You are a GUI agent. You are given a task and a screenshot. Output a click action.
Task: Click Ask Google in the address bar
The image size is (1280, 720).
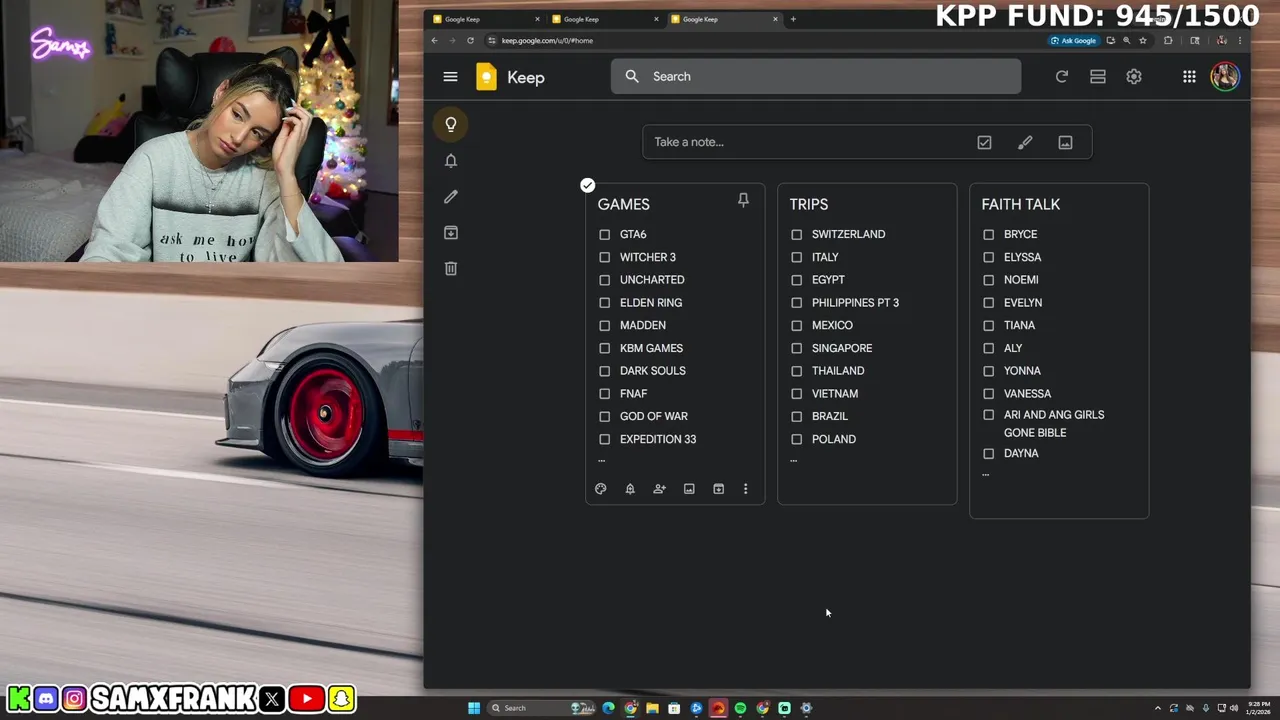[x=1073, y=41]
